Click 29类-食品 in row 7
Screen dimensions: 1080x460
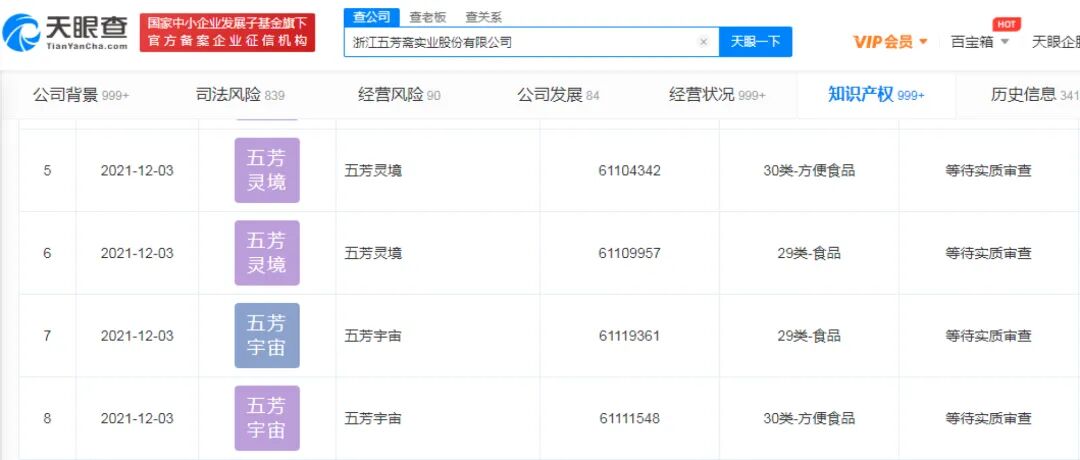(x=809, y=336)
